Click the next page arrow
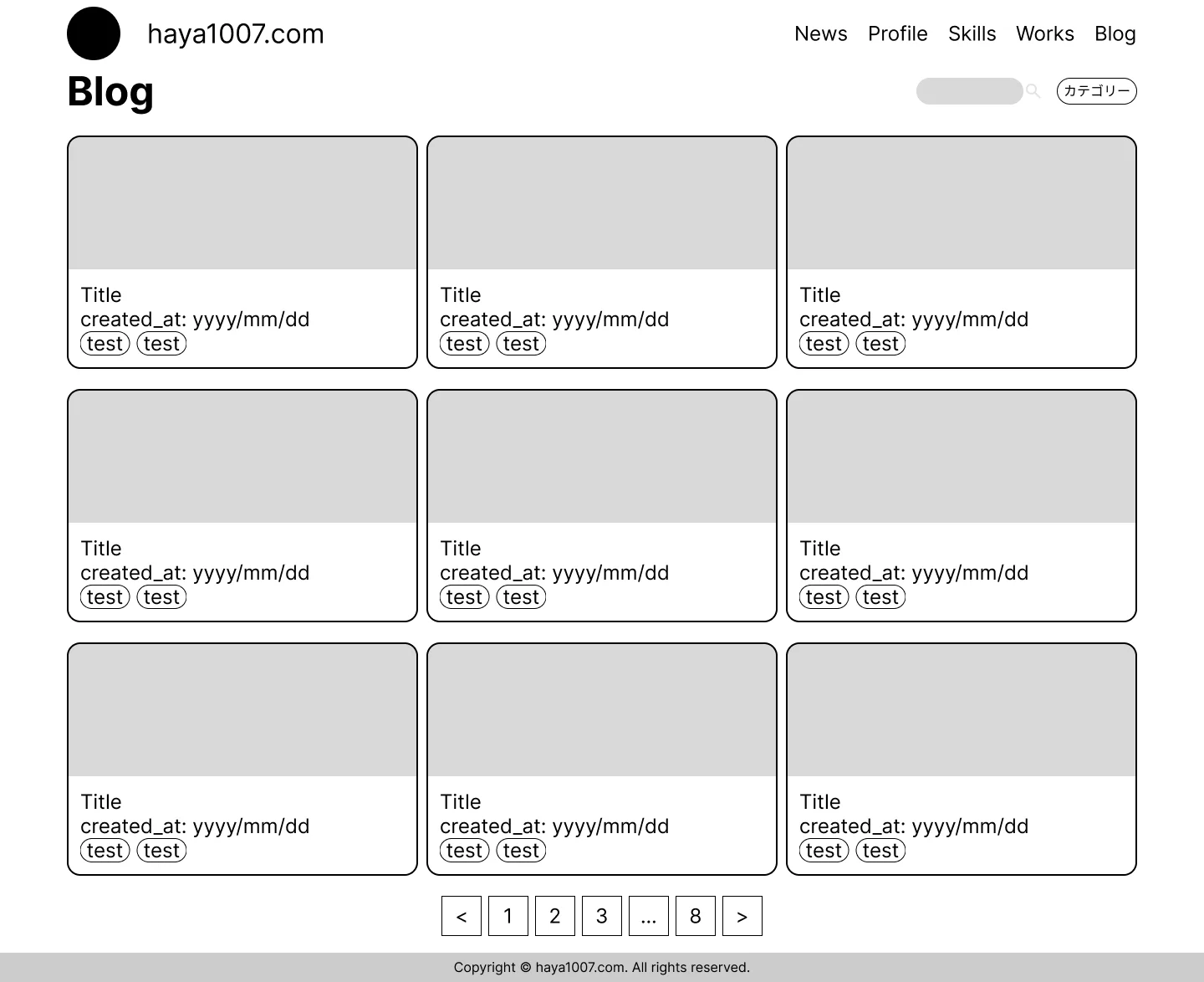 tap(742, 915)
